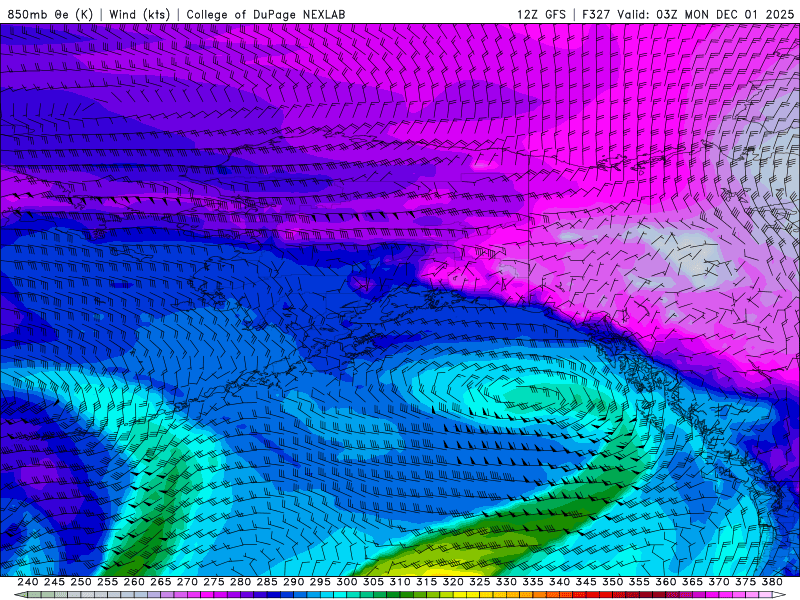Click the "Valid: 03Z MON DEC 01 2025" text
The width and height of the screenshot is (800, 600).
pyautogui.click(x=706, y=14)
